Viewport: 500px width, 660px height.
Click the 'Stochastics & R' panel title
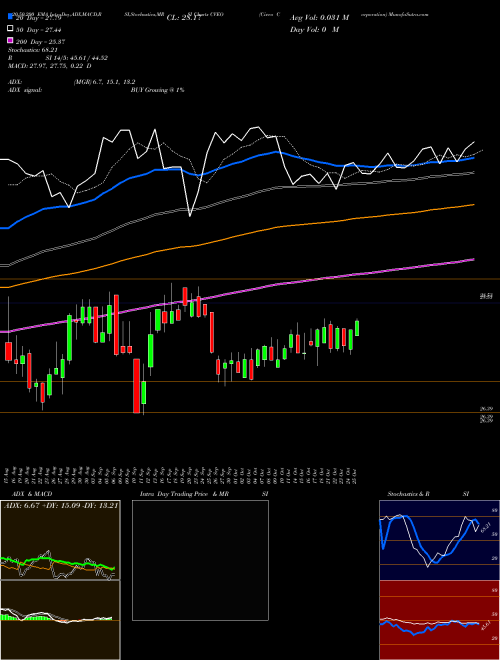pyautogui.click(x=409, y=494)
